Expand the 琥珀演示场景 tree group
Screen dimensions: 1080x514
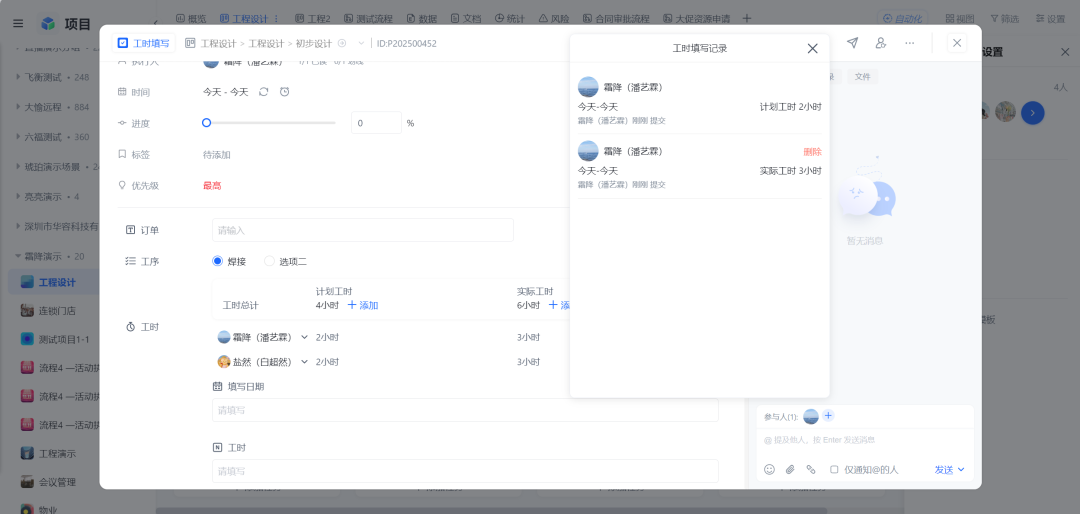(18, 167)
